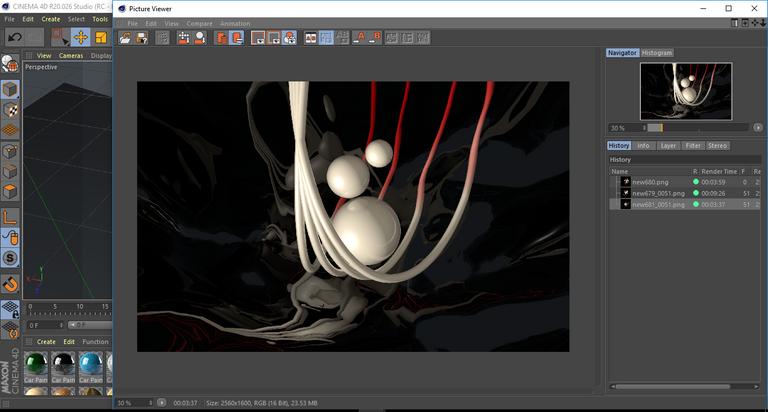Switch to the Histogram tab
768x412 pixels.
[x=657, y=53]
